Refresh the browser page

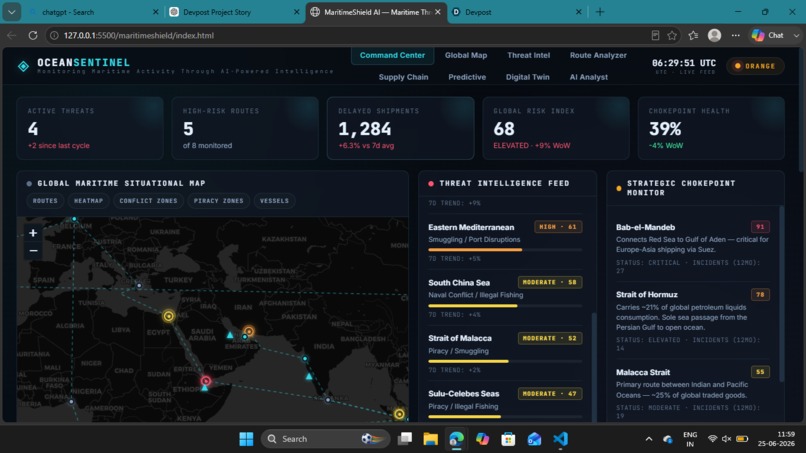[33, 35]
